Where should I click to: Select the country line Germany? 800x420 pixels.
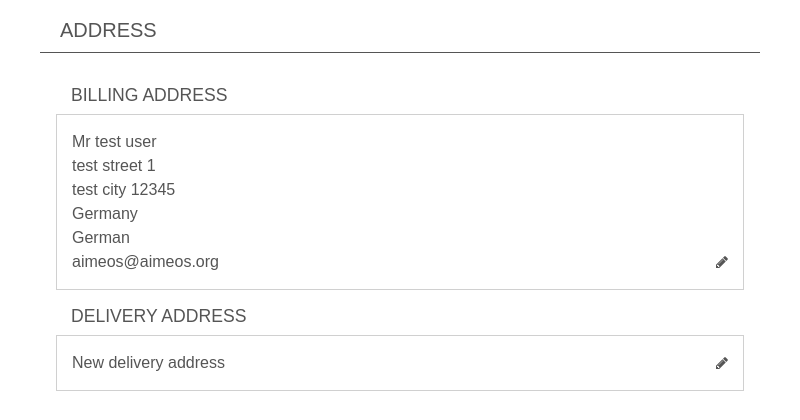pyautogui.click(x=105, y=214)
